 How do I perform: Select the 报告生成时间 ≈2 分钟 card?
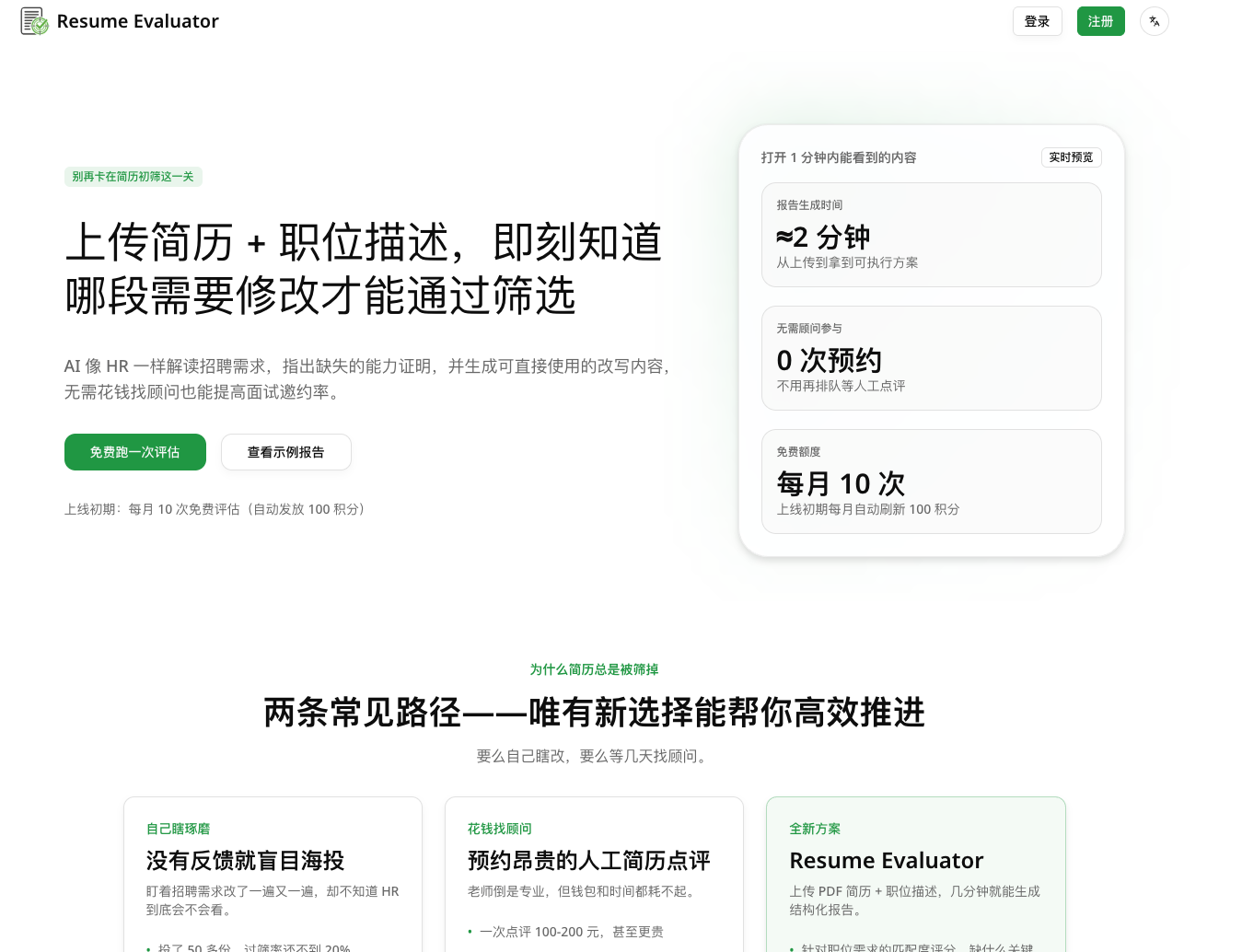[x=932, y=235]
